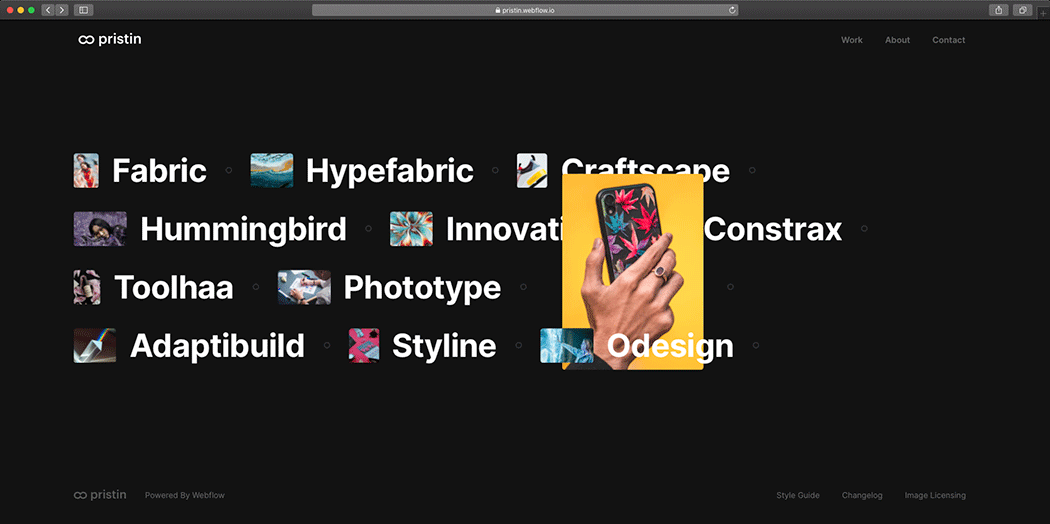This screenshot has height=524, width=1050.
Task: Click the Adaptibuild prism thumbnail
Action: (94, 345)
